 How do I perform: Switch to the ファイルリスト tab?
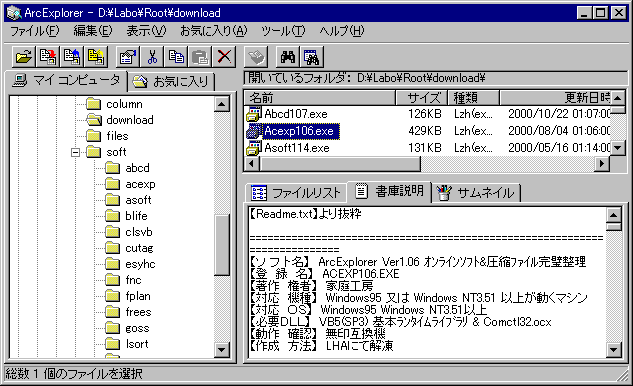click(296, 193)
